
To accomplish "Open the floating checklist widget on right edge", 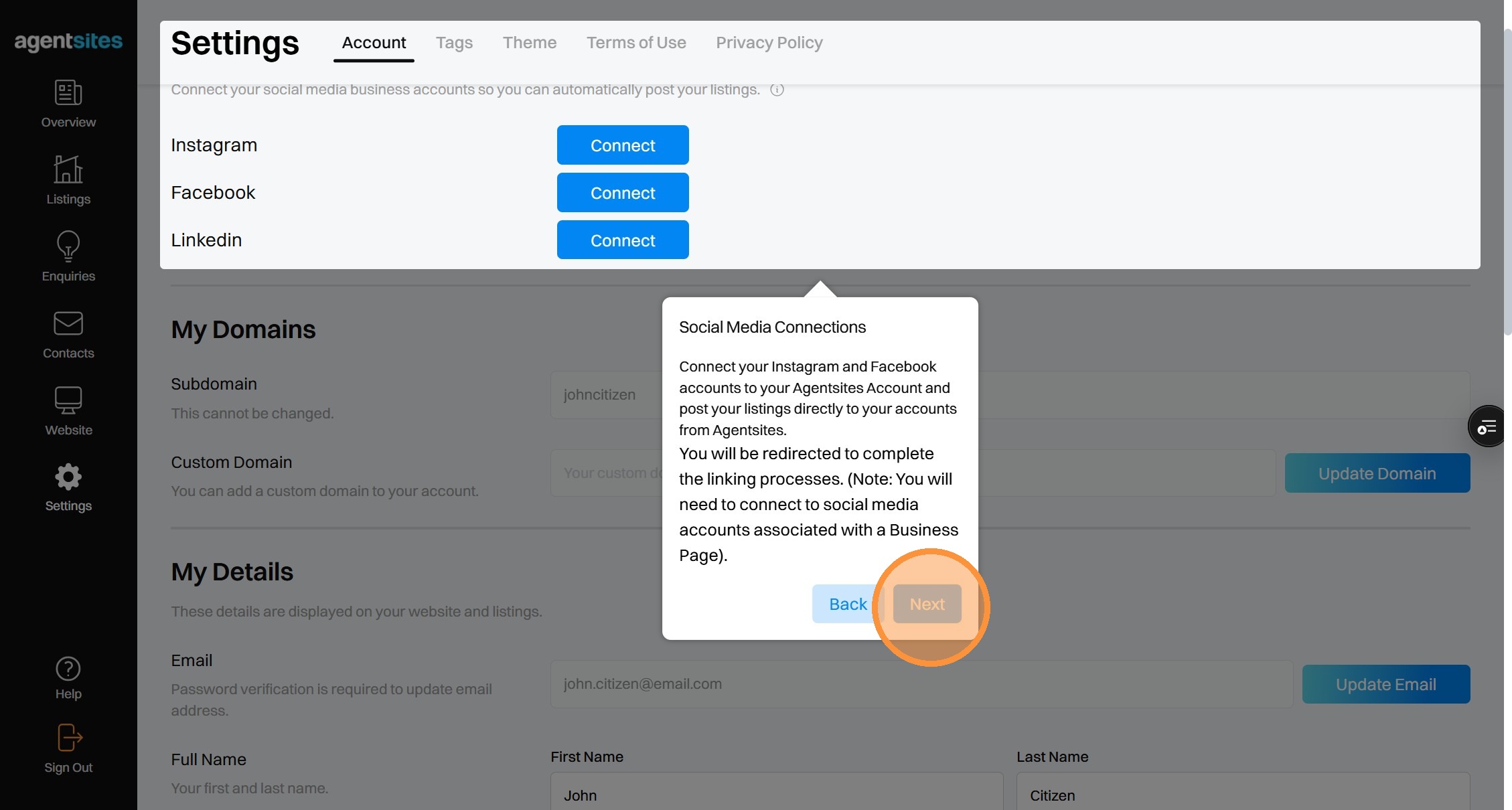I will [x=1487, y=426].
